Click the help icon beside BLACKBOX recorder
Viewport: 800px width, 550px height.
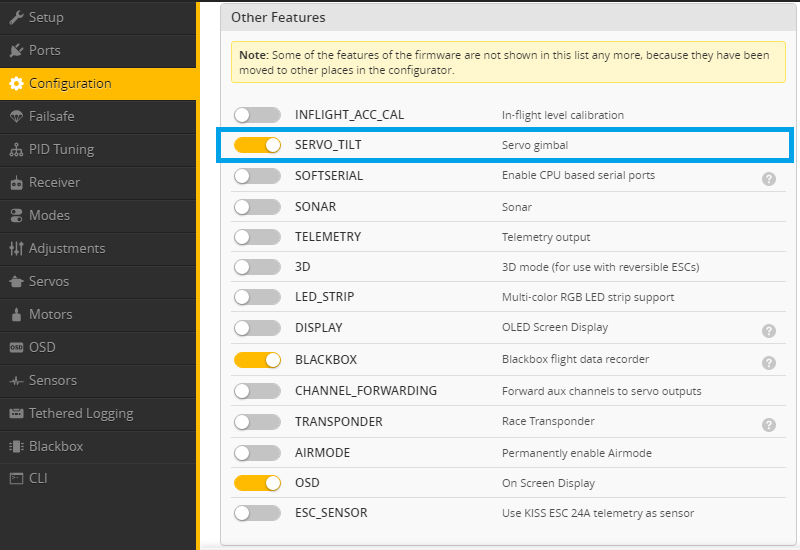pos(768,362)
